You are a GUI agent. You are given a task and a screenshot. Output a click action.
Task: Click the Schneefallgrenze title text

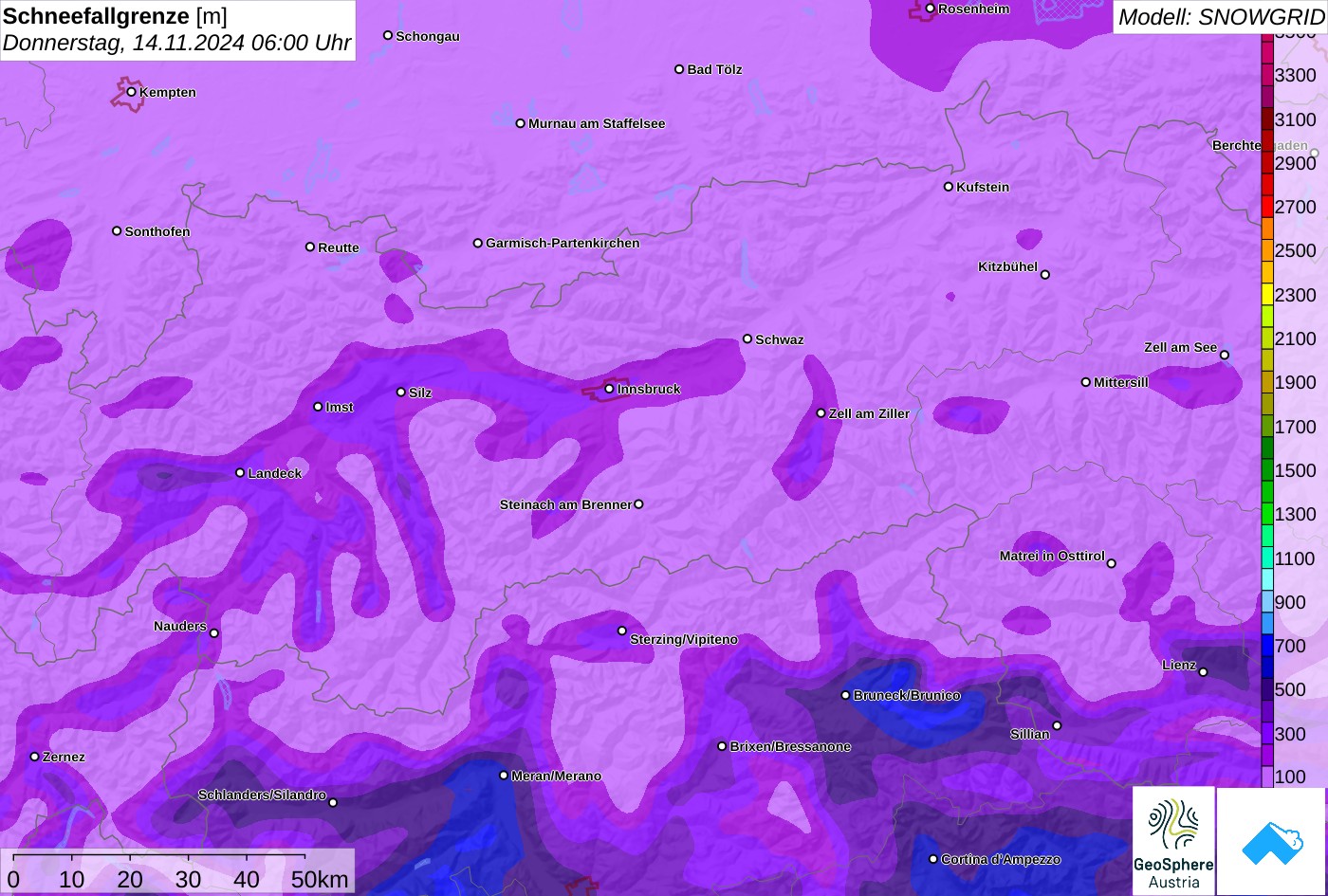97,16
